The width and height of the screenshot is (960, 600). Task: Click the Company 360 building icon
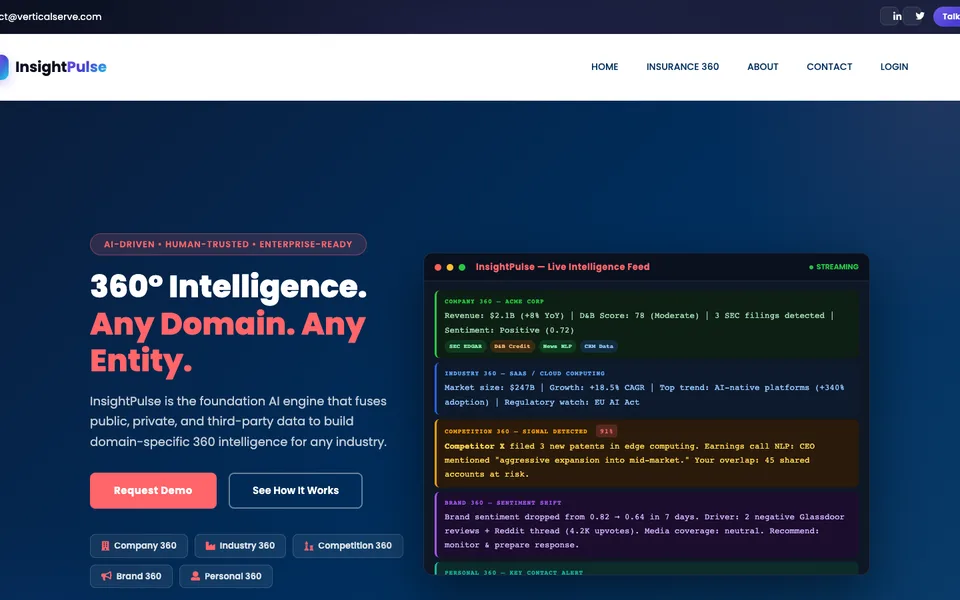pyautogui.click(x=105, y=546)
